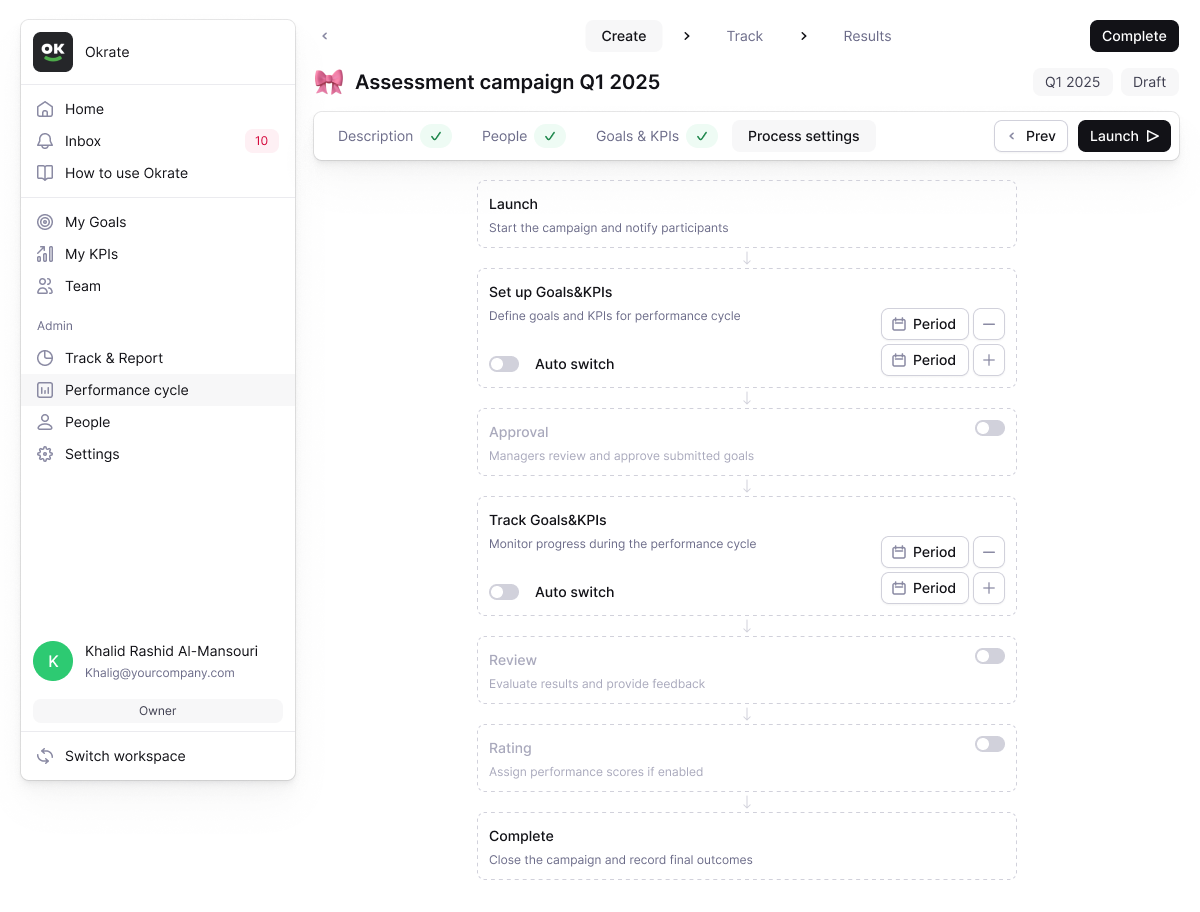Screen dimensions: 1200x912
Task: Click the user avatar K
Action: click(53, 661)
